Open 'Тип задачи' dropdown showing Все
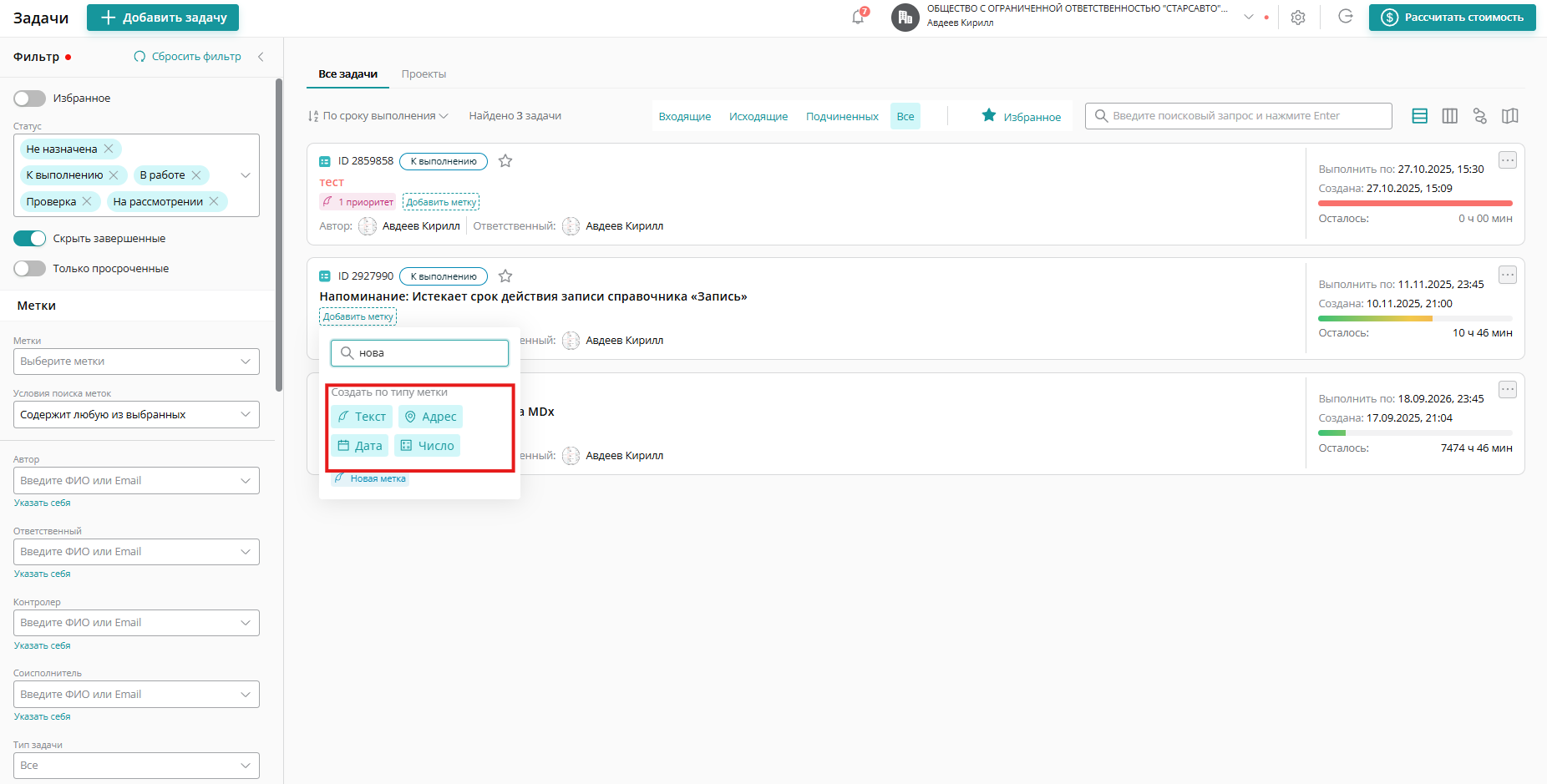Image resolution: width=1547 pixels, height=784 pixels. click(x=136, y=766)
